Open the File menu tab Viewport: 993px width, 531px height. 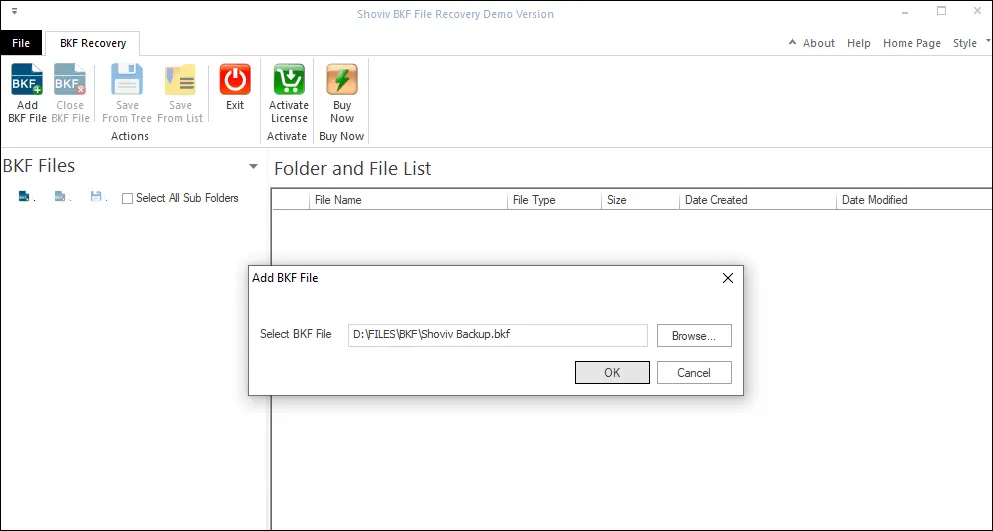point(21,43)
